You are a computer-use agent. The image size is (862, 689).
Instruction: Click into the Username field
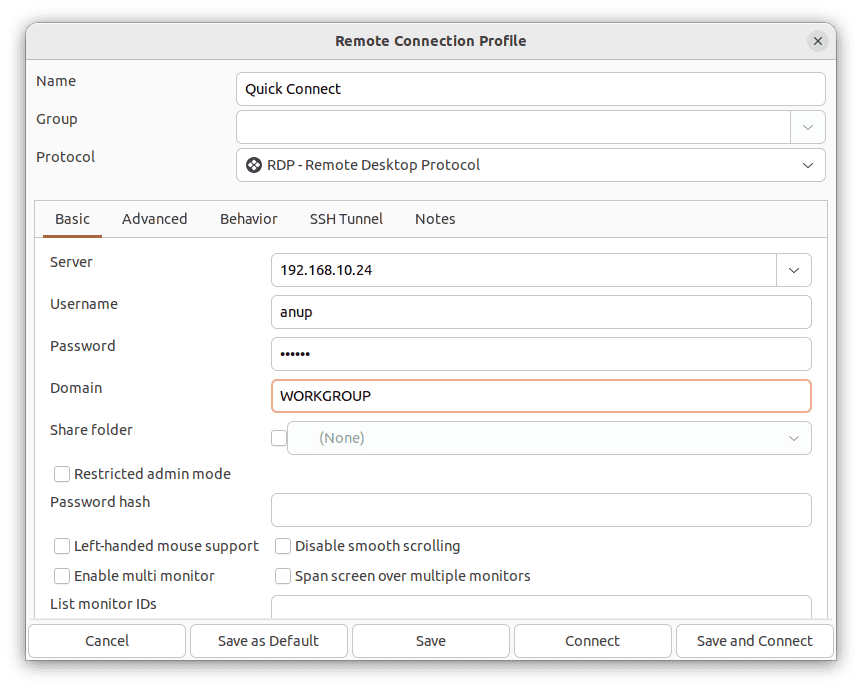(x=540, y=312)
